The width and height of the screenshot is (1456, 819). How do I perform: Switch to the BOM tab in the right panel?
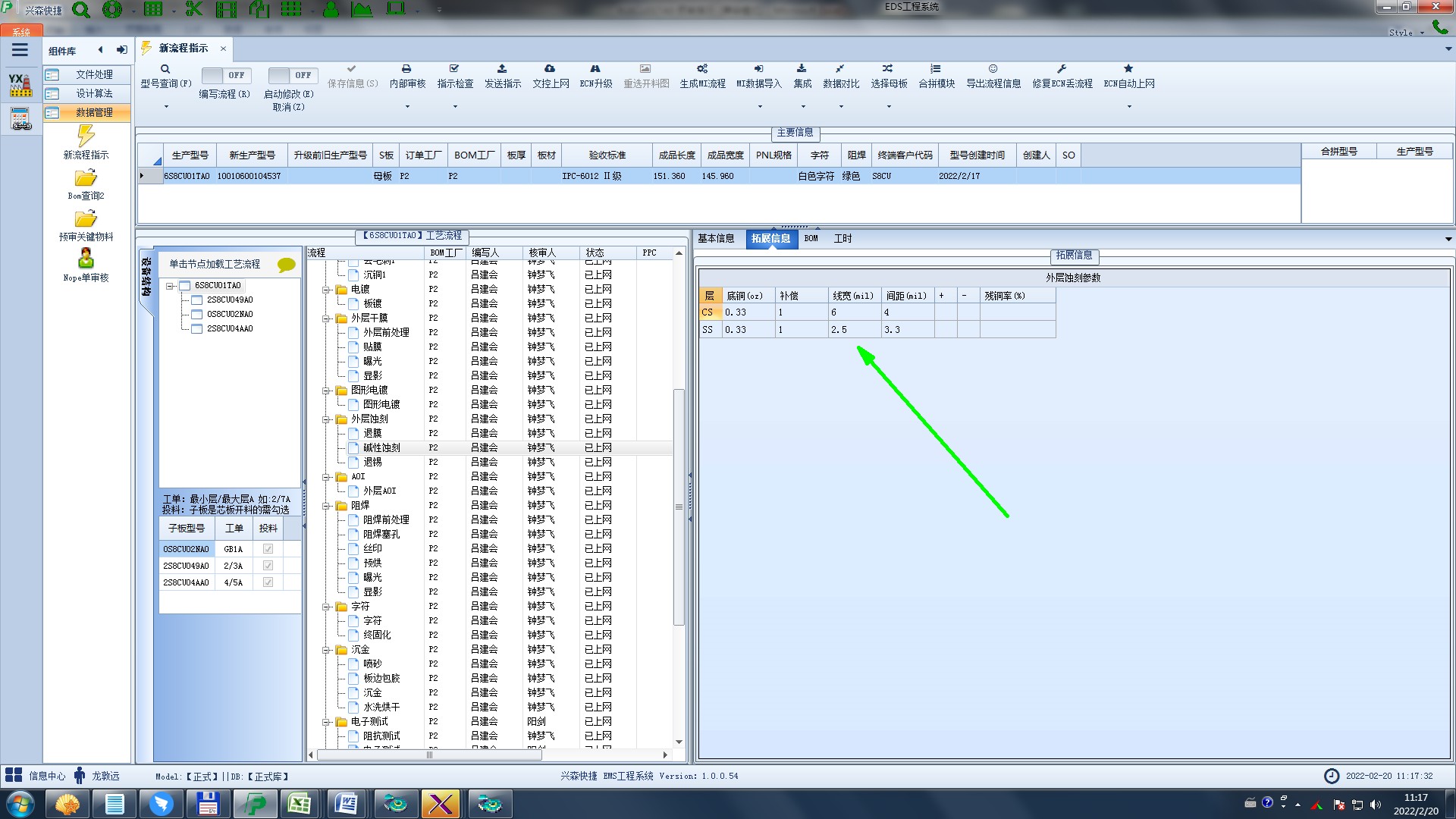point(811,238)
